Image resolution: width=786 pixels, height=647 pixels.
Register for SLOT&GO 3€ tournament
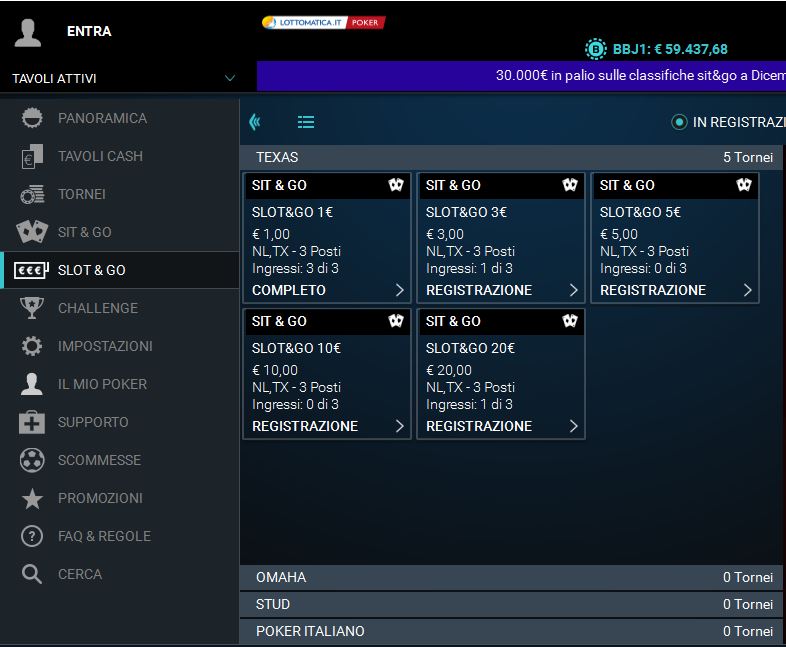(479, 290)
